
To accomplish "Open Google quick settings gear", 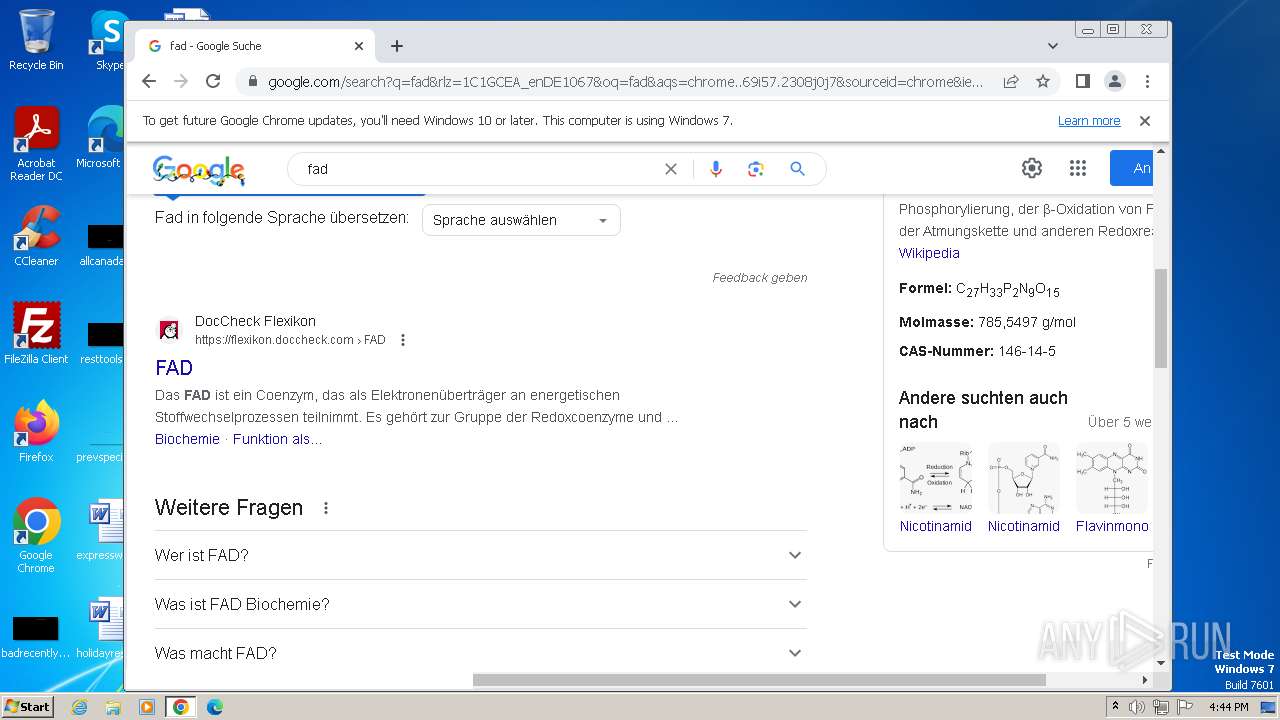I will 1032,168.
